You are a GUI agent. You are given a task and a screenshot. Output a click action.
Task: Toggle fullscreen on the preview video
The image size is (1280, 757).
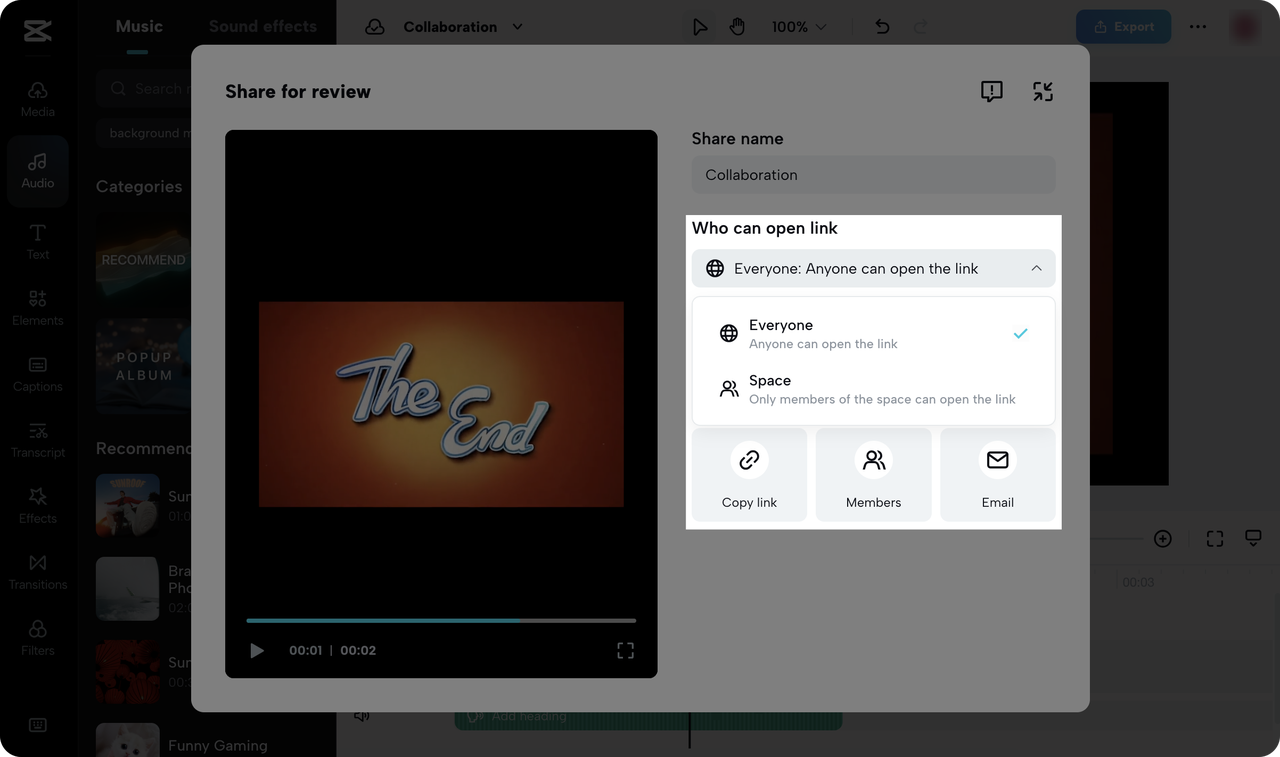tap(626, 651)
